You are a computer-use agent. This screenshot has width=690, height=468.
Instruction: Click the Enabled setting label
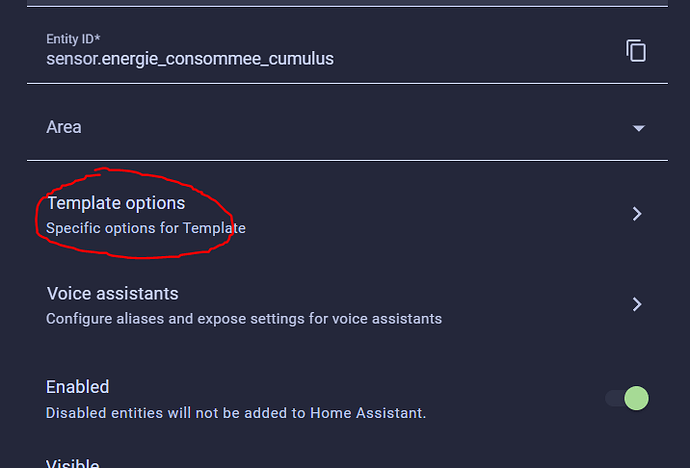pos(78,387)
